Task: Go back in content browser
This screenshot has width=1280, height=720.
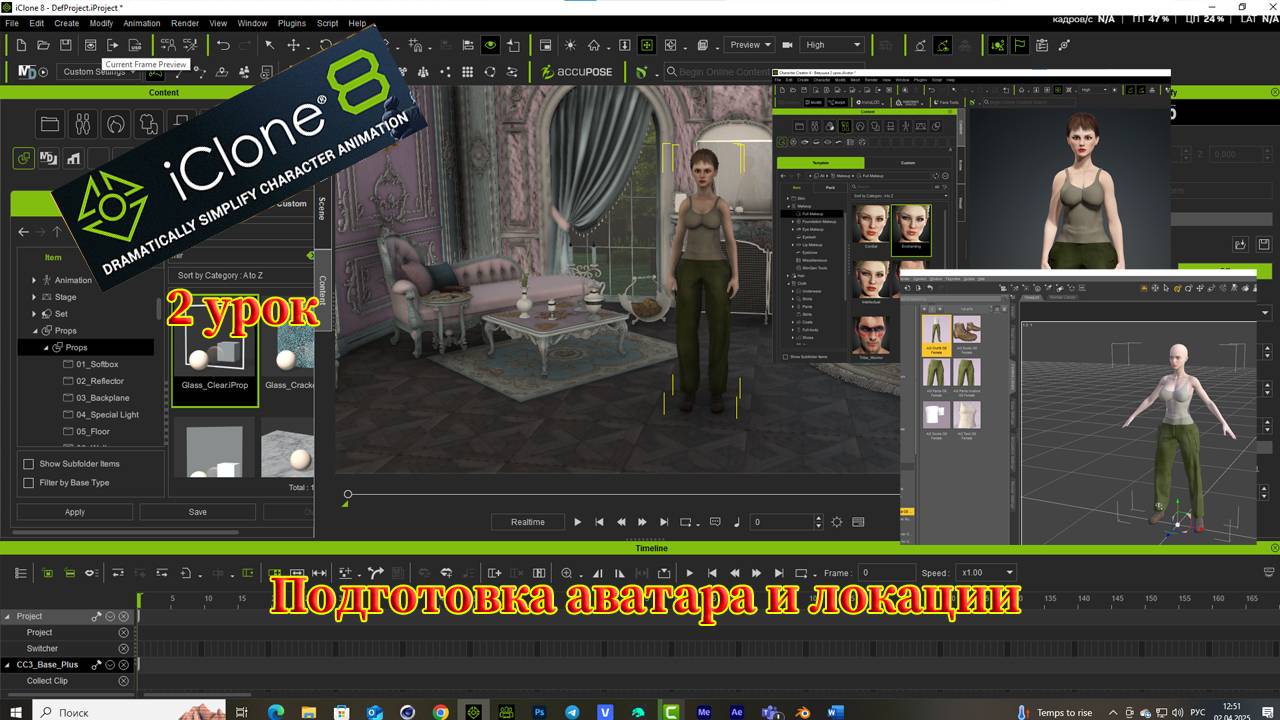Action: click(x=24, y=231)
